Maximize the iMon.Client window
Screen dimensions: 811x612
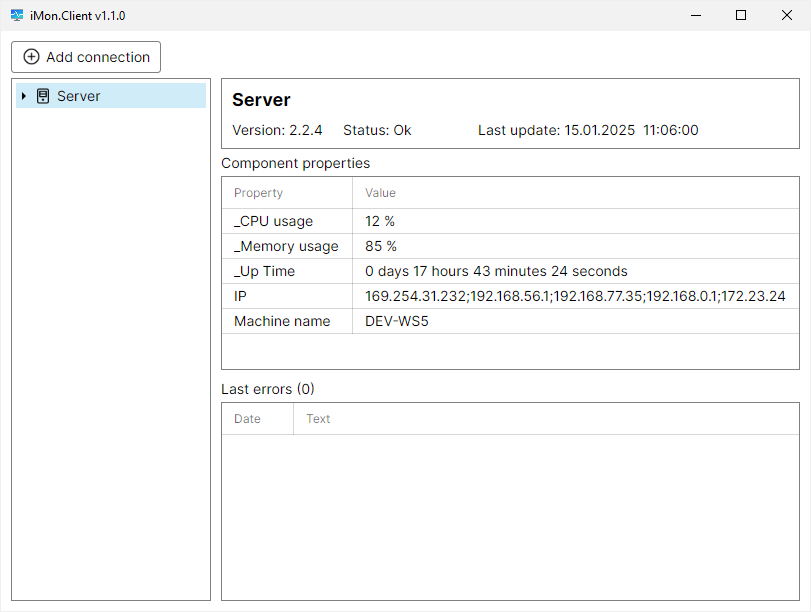(741, 15)
